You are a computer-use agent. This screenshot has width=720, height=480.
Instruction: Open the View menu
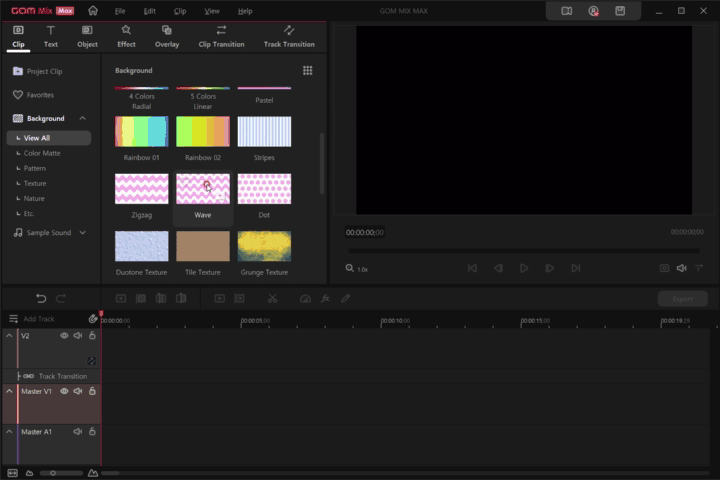(x=212, y=11)
